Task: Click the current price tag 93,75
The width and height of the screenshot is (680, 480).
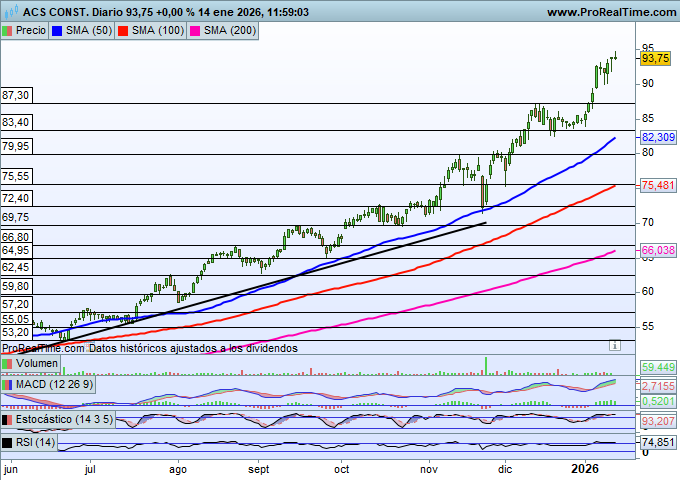Action: (655, 59)
